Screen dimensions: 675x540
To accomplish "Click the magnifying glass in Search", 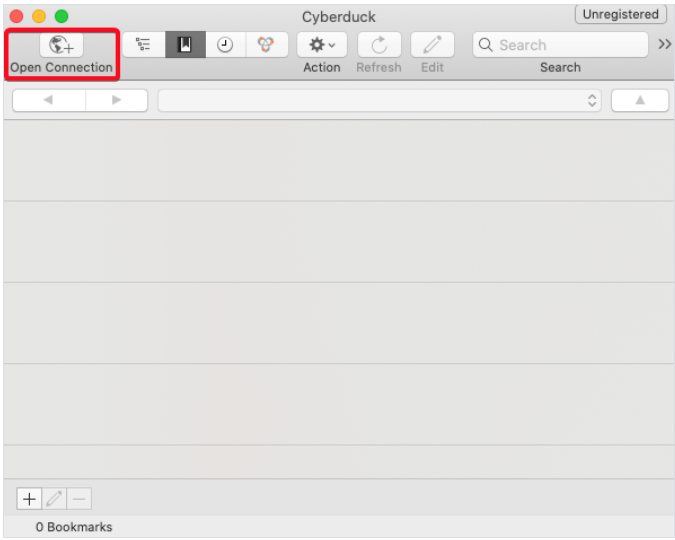I will tap(486, 44).
